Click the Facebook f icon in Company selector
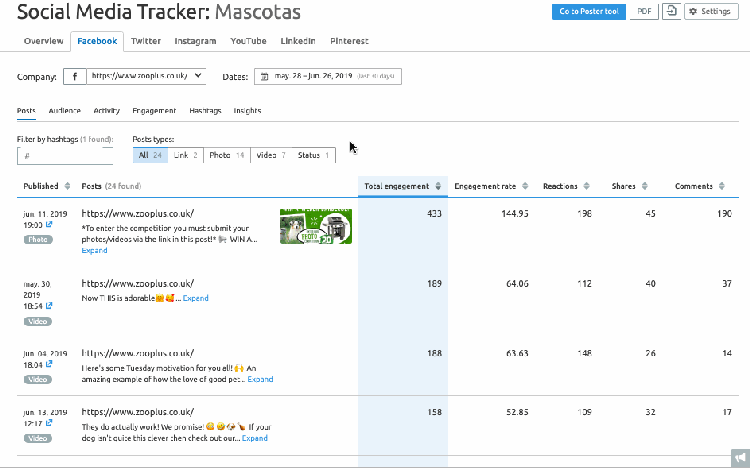 [x=75, y=76]
